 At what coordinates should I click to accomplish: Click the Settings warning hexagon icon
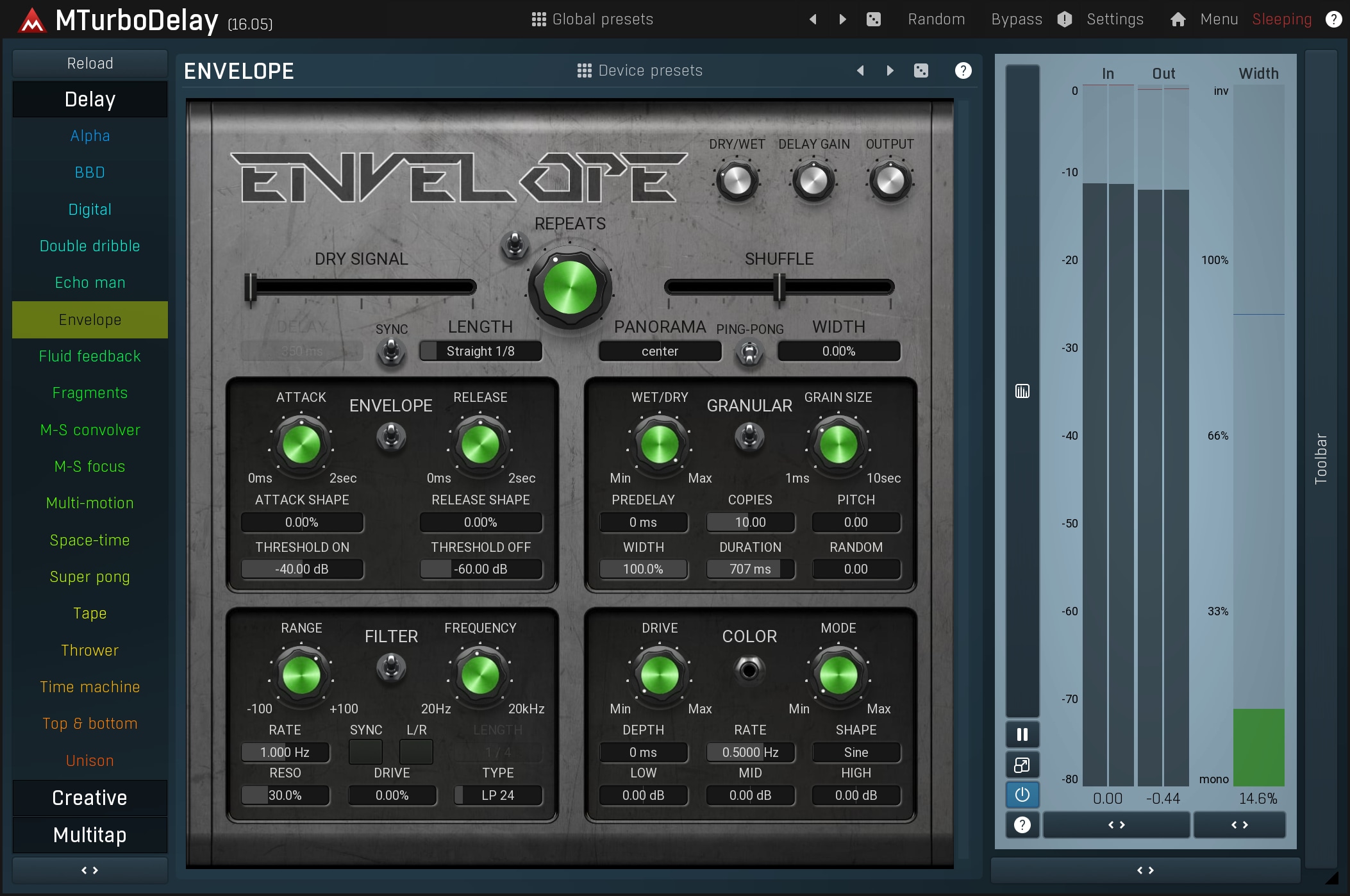coord(1065,19)
